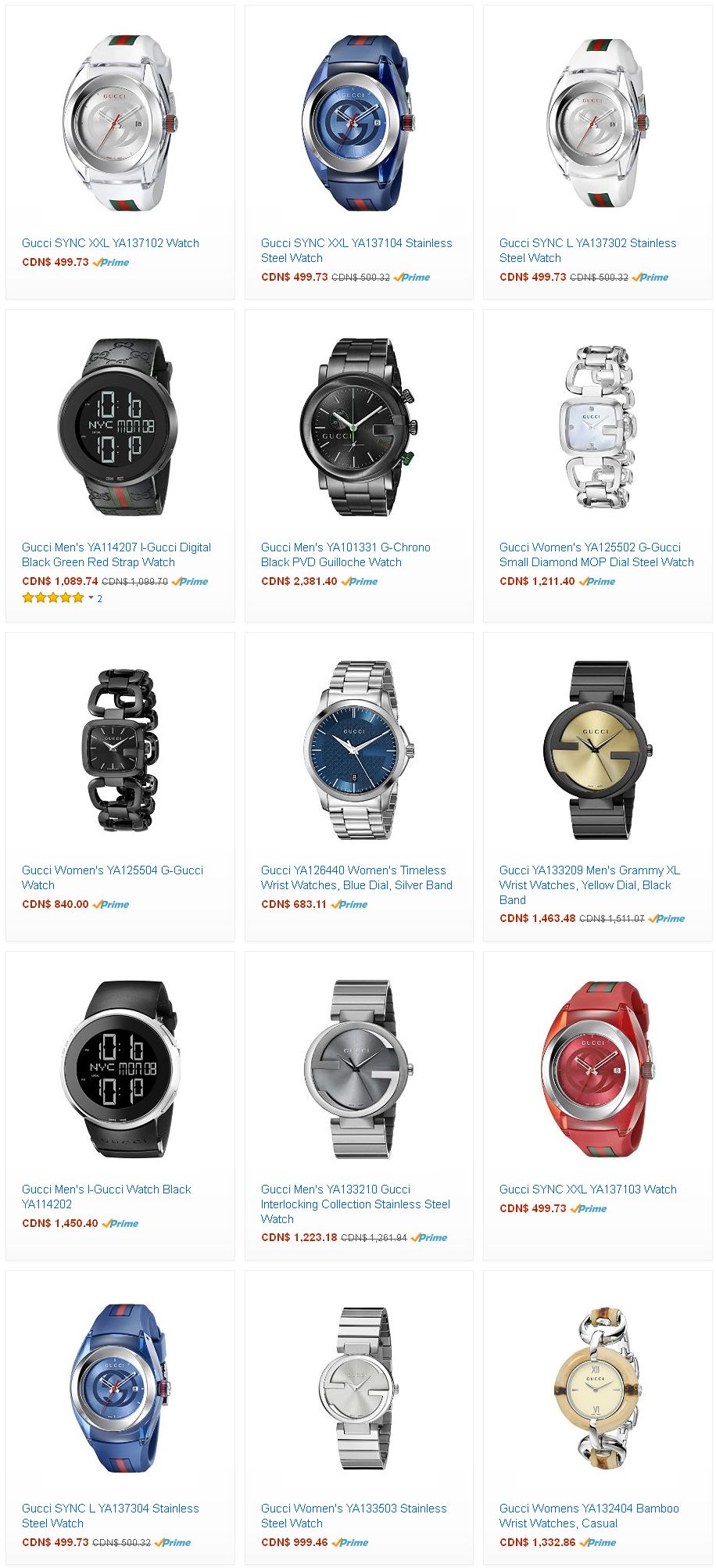Click Prime icon next to CDN$ 999.46
Screen dimensions: 716x1568
point(350,1542)
